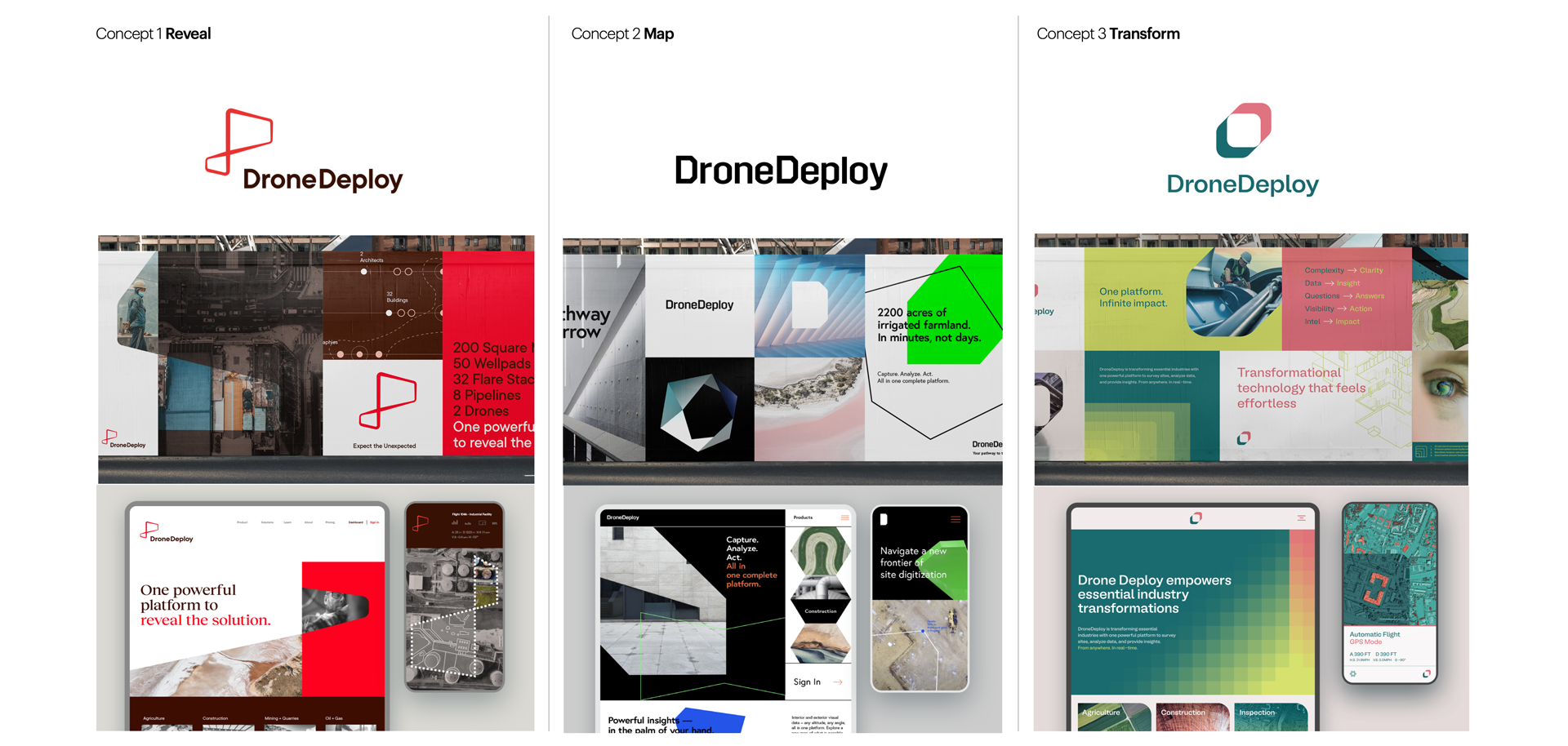Open Pricing in Concept 1 tablet navigation
1568x746 pixels.
[x=330, y=522]
